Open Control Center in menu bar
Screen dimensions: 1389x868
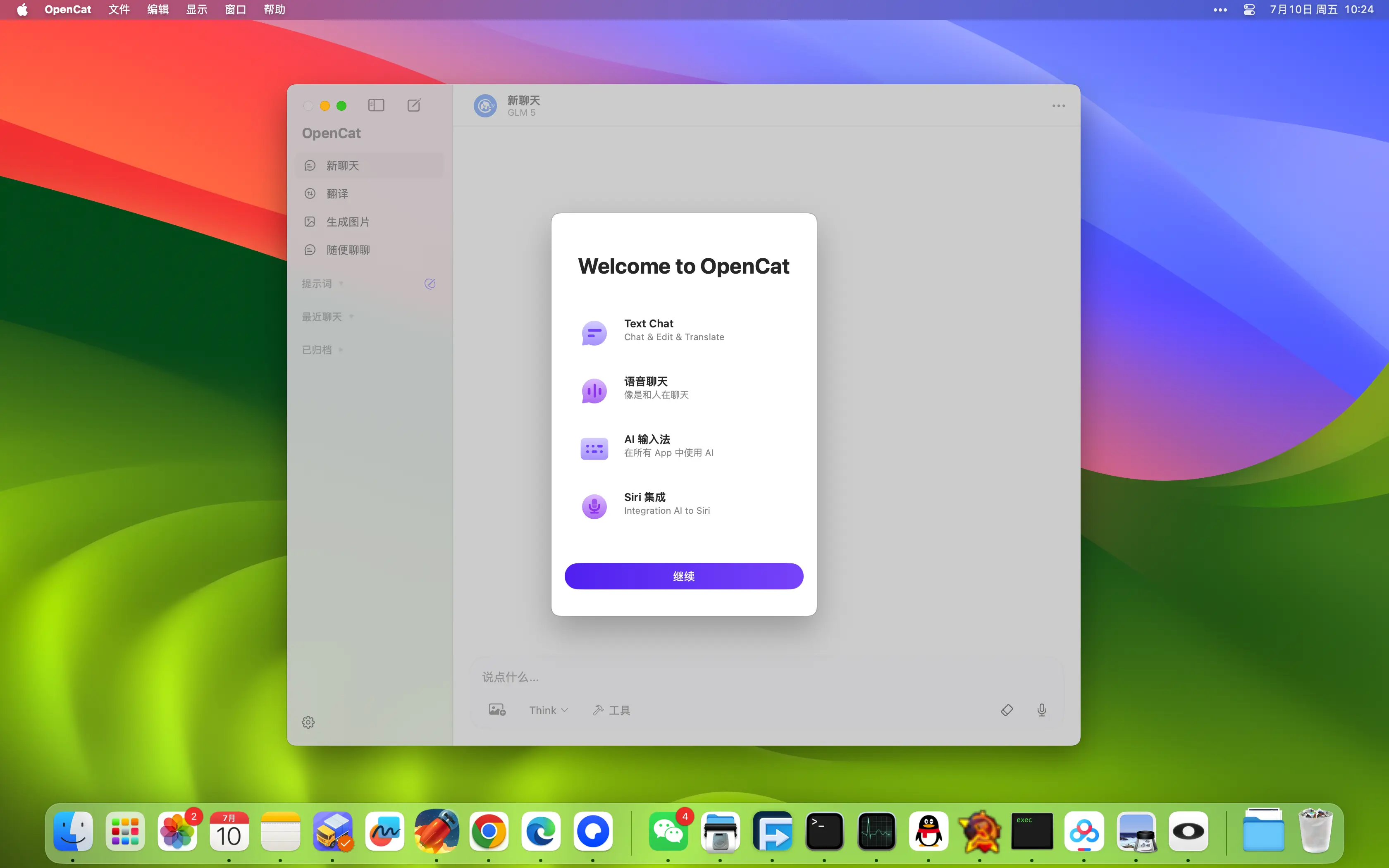pos(1249,10)
